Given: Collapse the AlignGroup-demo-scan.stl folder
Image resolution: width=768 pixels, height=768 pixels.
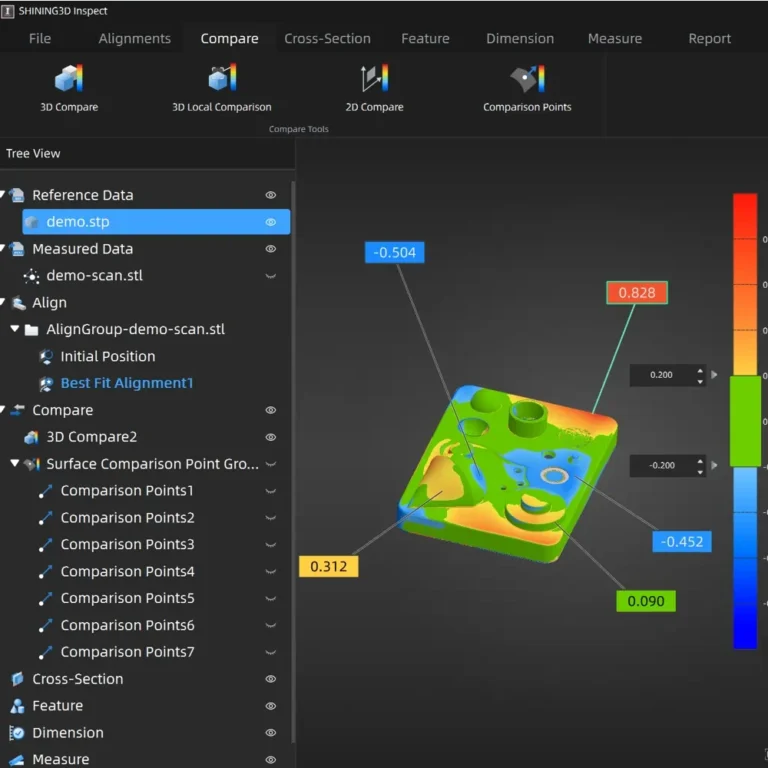Looking at the screenshot, I should (15, 329).
